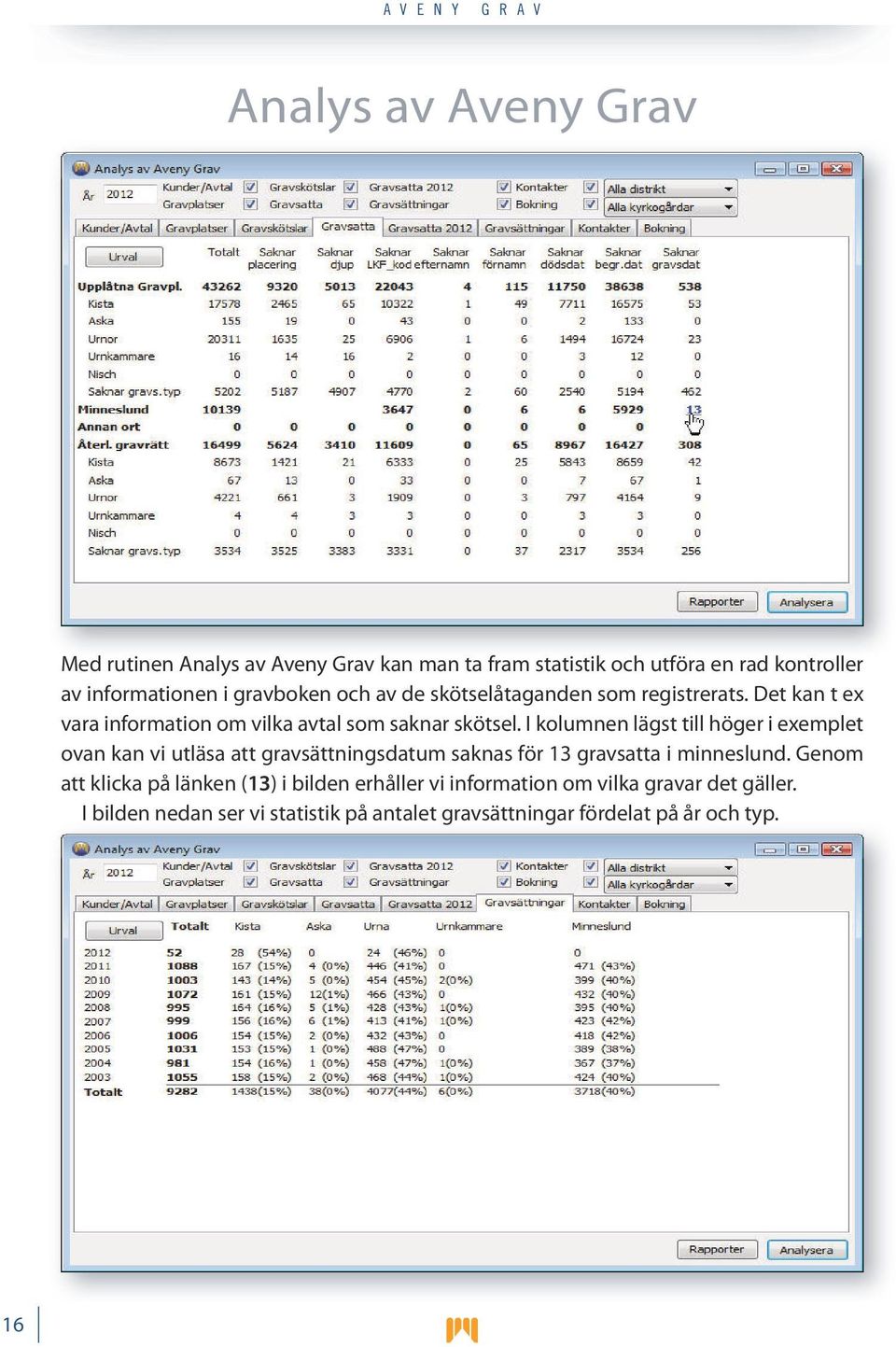Switch to Kontakter tab in lower window
The image size is (896, 1347).
tap(604, 905)
